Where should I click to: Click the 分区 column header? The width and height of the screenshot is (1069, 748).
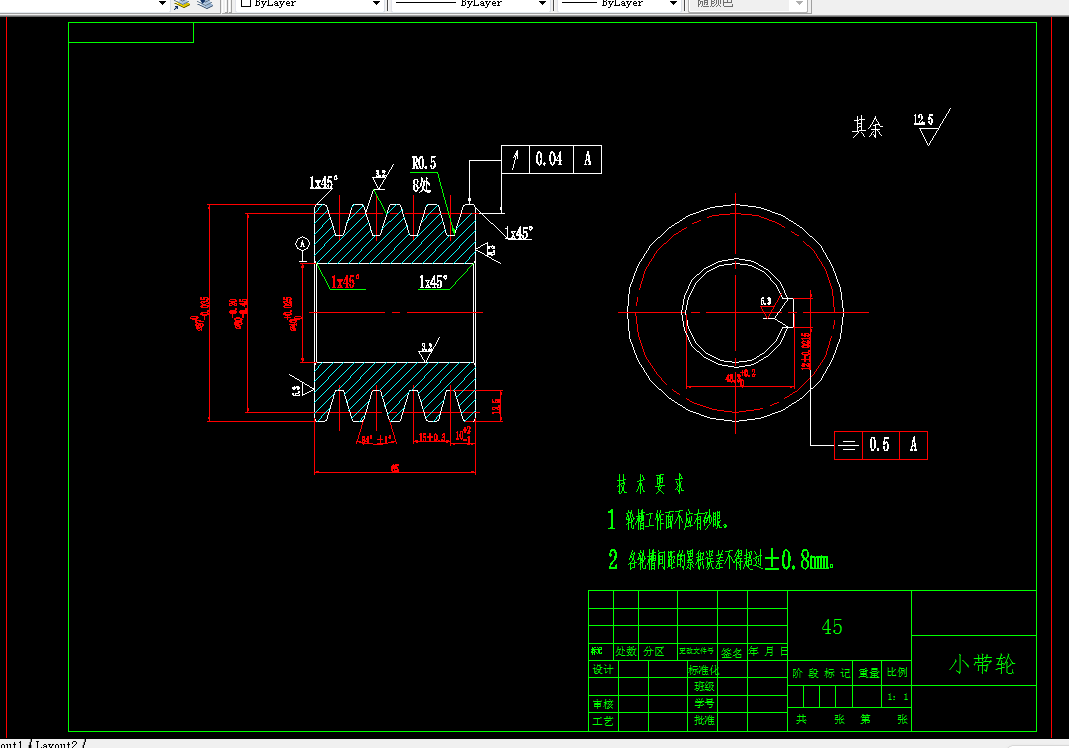654,652
